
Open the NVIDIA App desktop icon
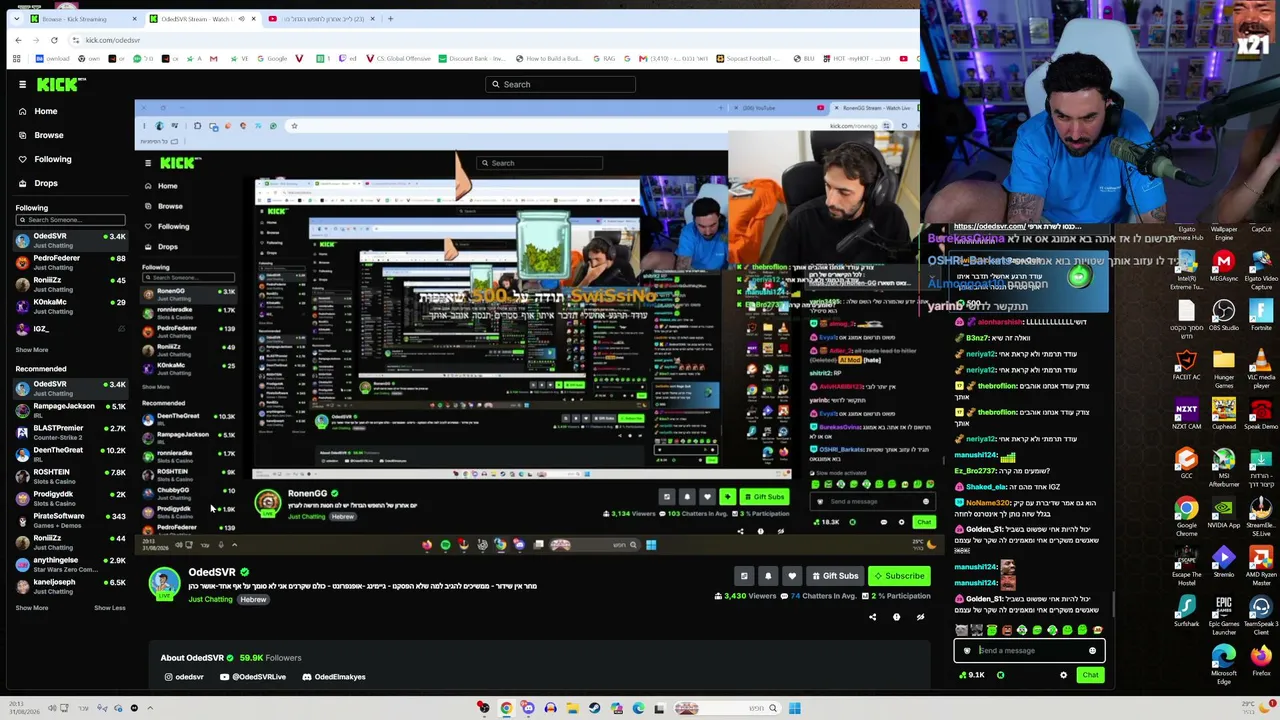tap(1224, 513)
